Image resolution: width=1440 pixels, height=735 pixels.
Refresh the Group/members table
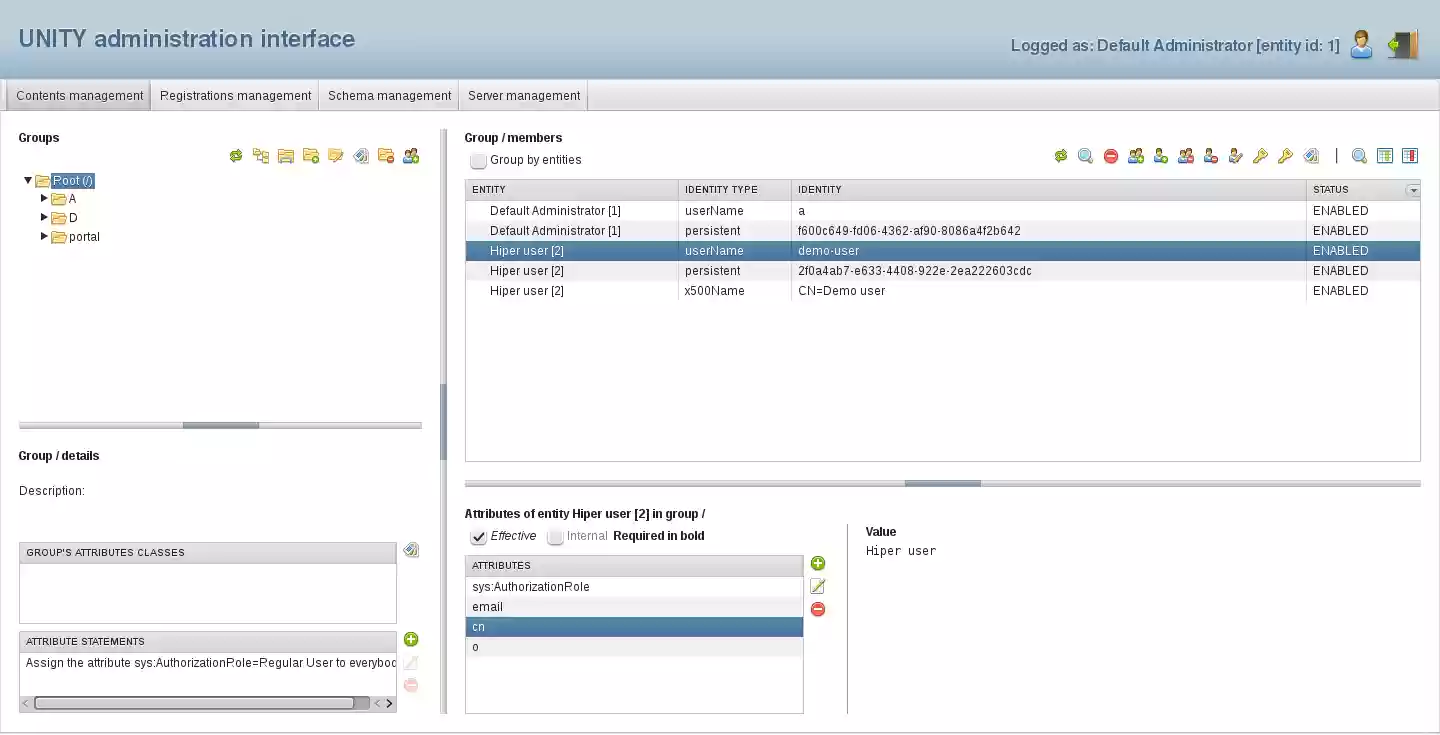coord(1060,155)
